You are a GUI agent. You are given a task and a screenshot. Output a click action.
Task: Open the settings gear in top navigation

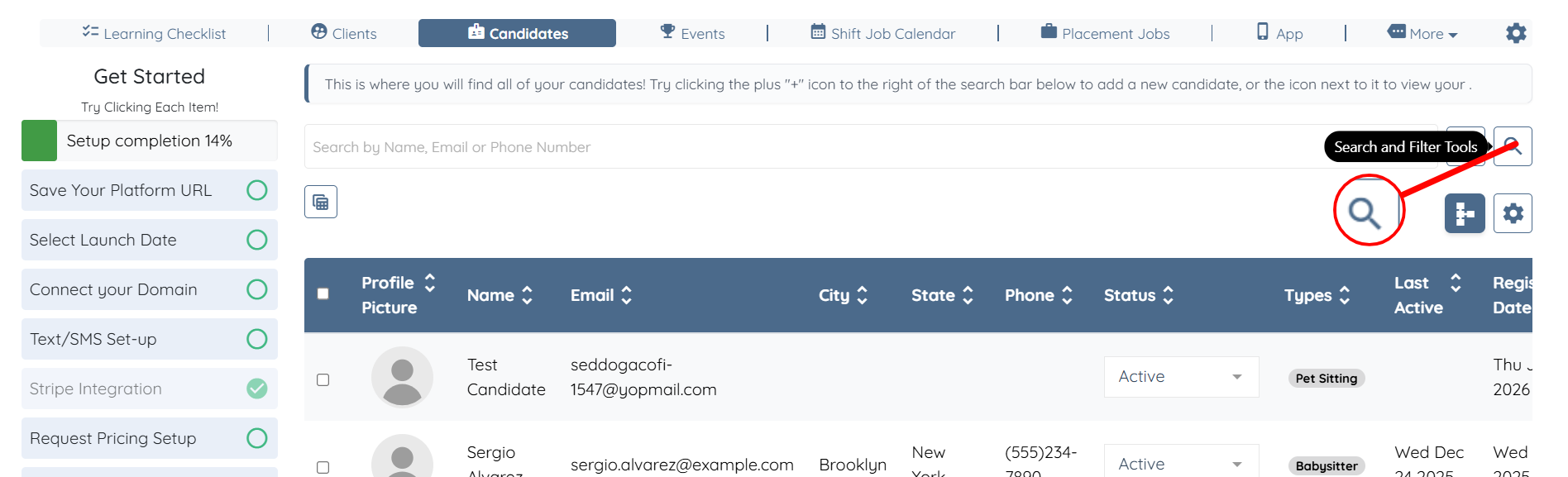click(1516, 33)
